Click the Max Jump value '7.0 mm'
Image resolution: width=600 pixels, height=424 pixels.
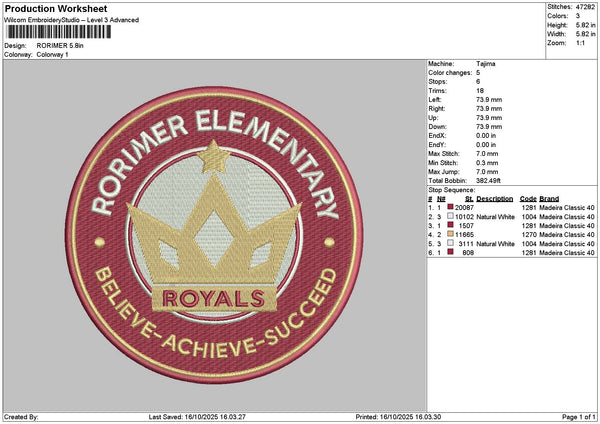coord(487,172)
